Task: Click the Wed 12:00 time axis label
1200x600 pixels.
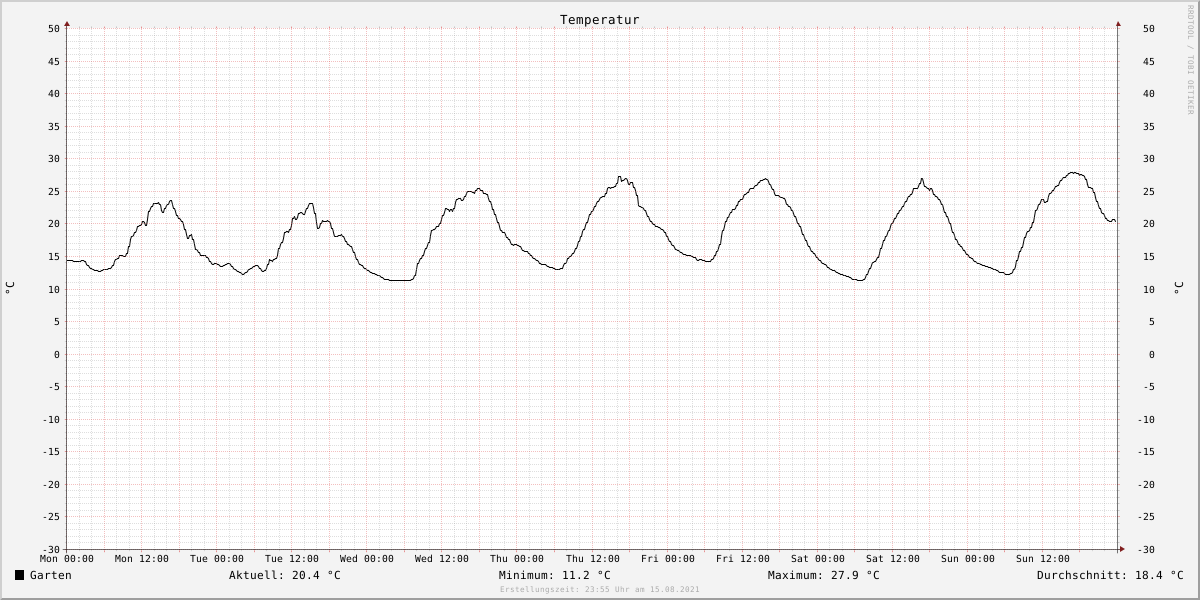Action: [x=442, y=559]
